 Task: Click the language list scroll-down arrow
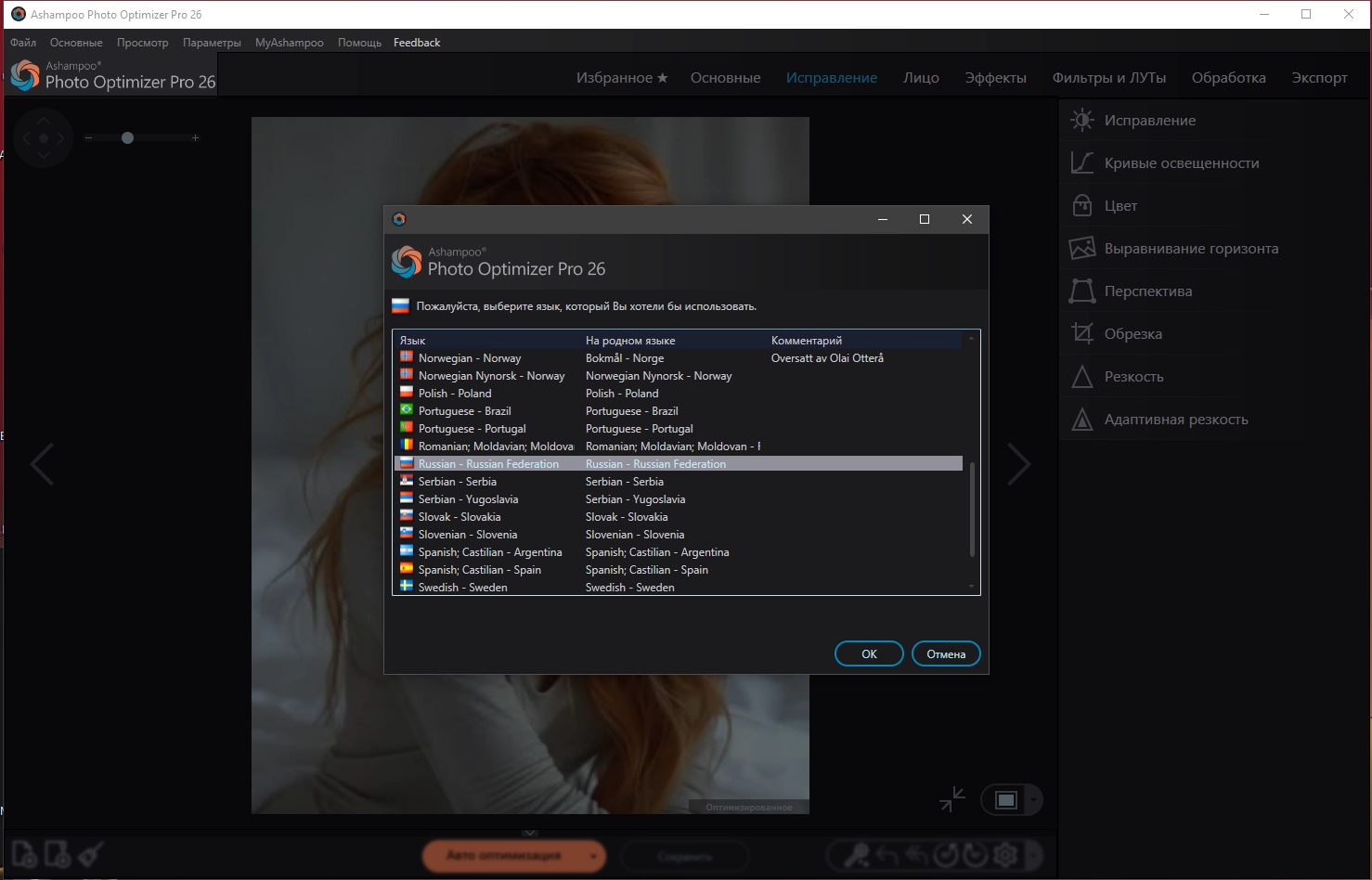[x=972, y=587]
